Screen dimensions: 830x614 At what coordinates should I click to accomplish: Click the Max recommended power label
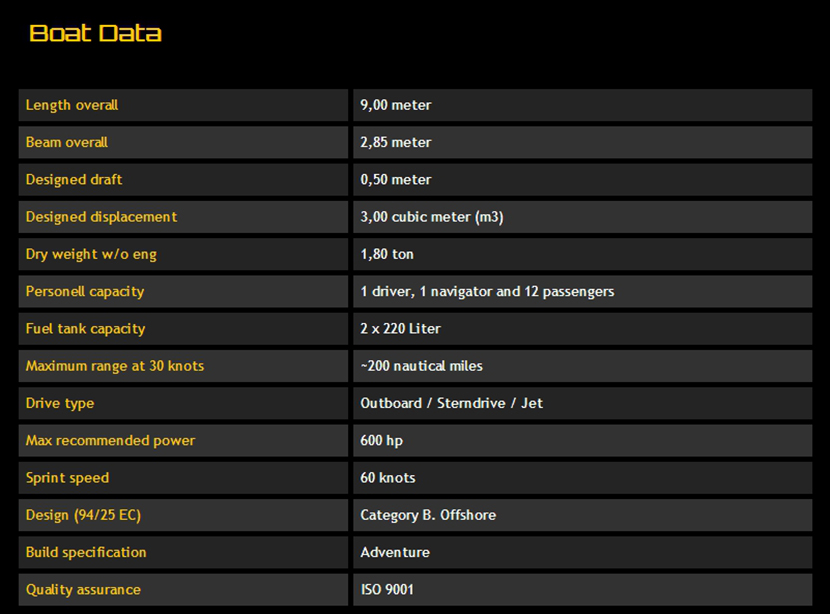(x=110, y=441)
